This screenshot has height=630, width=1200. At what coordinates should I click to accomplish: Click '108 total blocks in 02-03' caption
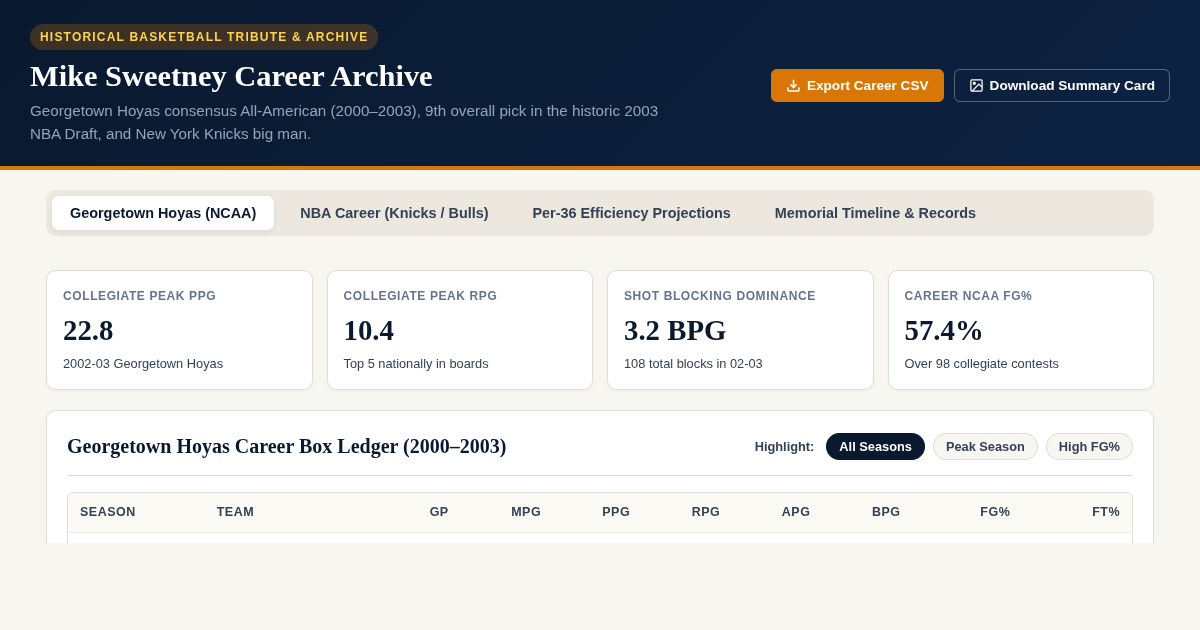pos(693,364)
